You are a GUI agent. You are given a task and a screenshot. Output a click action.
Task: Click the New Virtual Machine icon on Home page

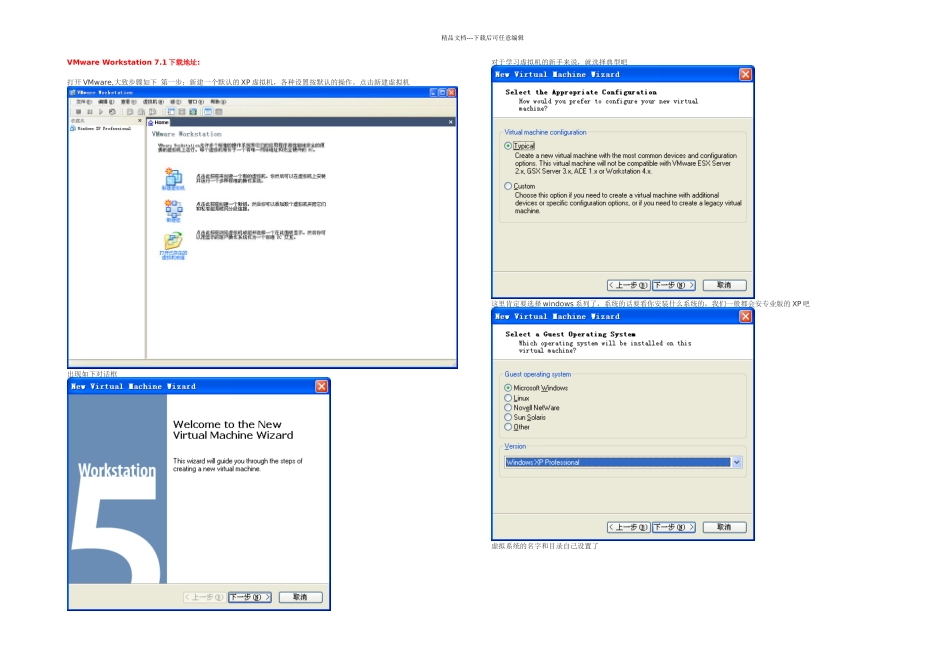coord(173,177)
